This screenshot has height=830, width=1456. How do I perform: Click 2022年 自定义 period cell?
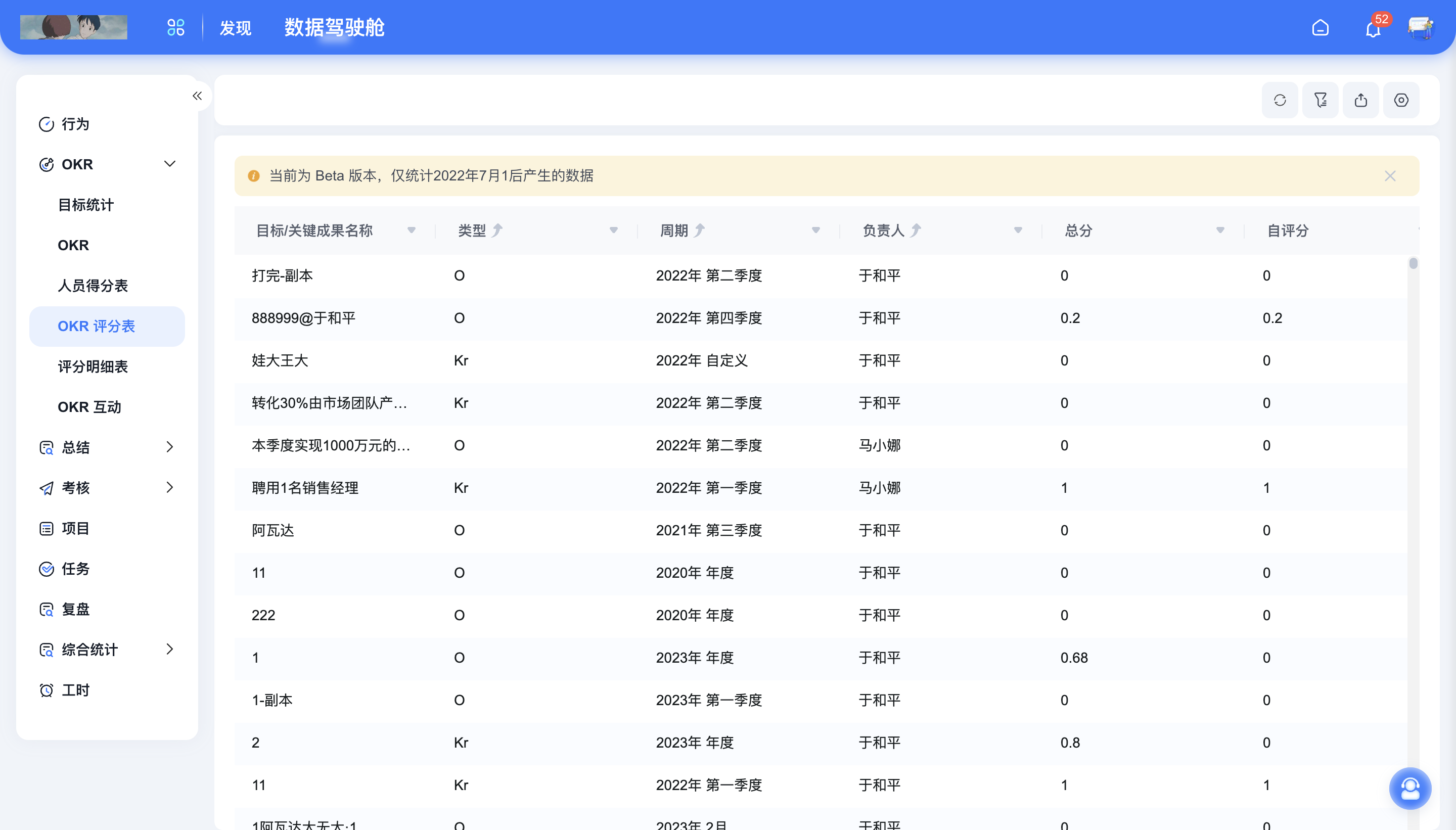click(x=702, y=361)
